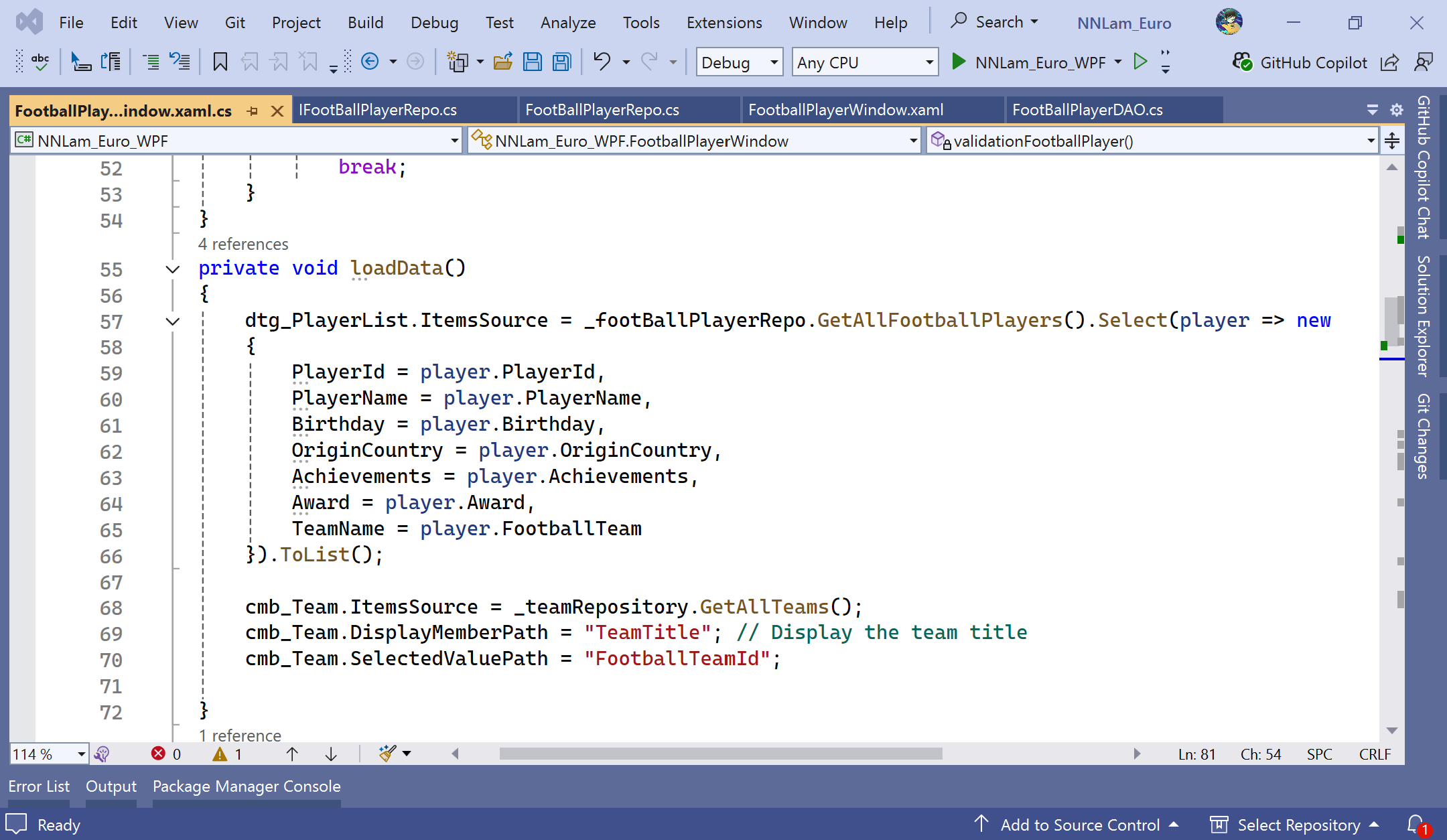Click Select Repository in status bar
Image resolution: width=1447 pixels, height=840 pixels.
click(x=1296, y=825)
